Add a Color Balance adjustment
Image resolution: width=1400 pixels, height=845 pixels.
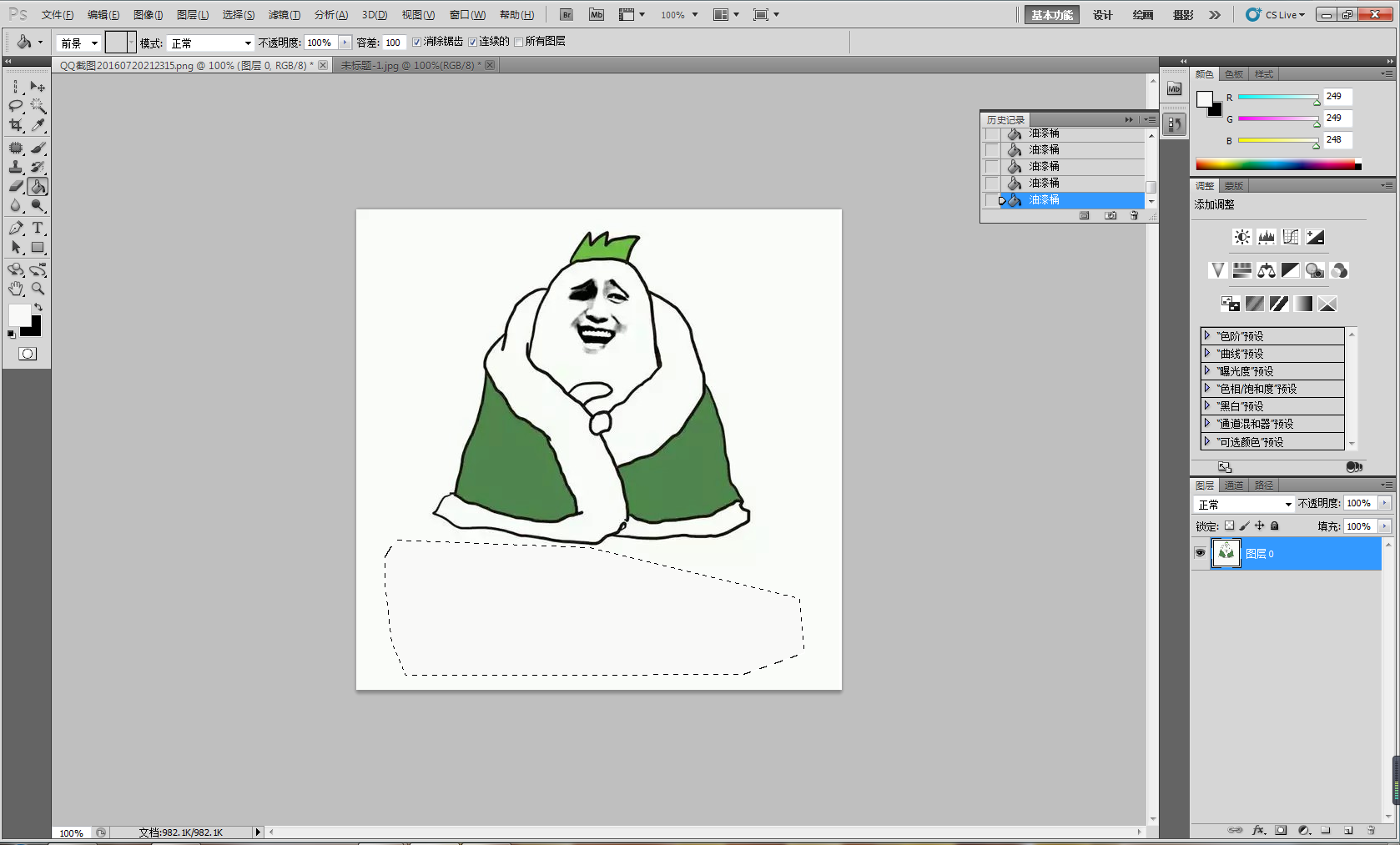(x=1267, y=270)
